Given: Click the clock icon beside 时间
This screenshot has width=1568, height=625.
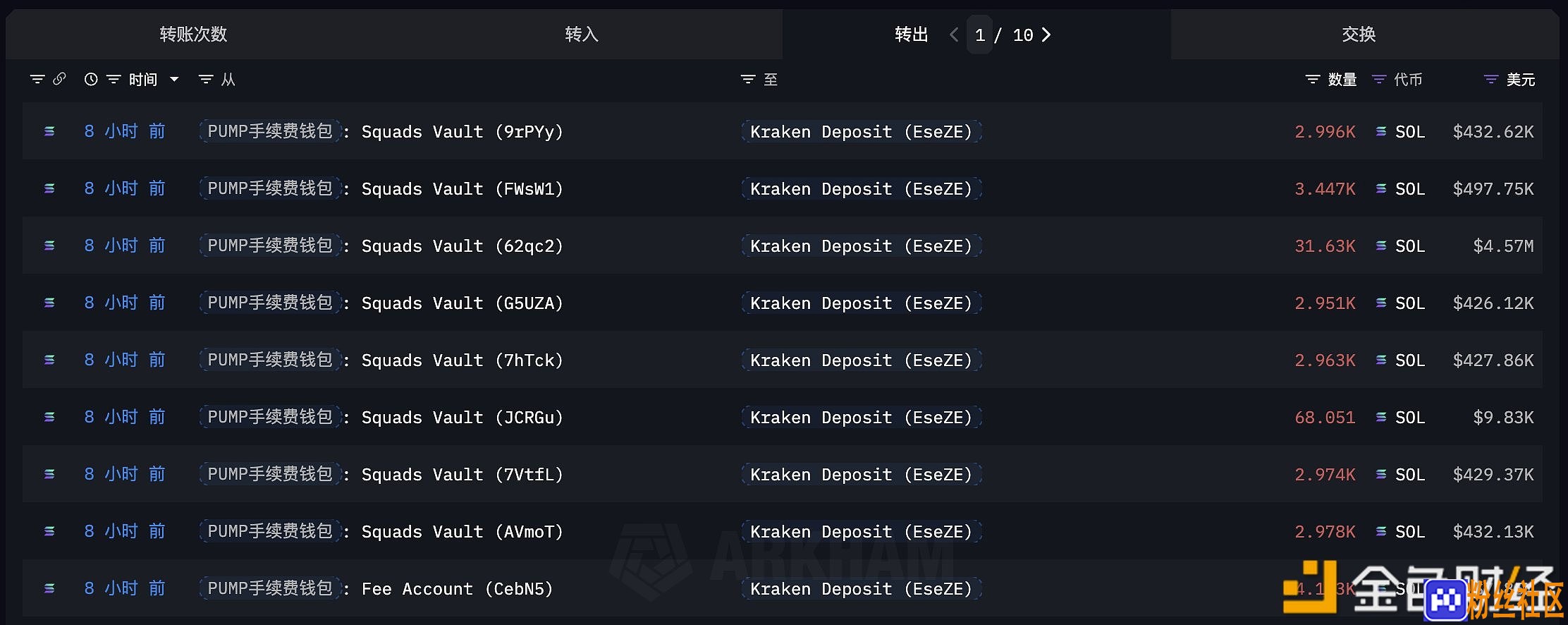Looking at the screenshot, I should pyautogui.click(x=91, y=79).
